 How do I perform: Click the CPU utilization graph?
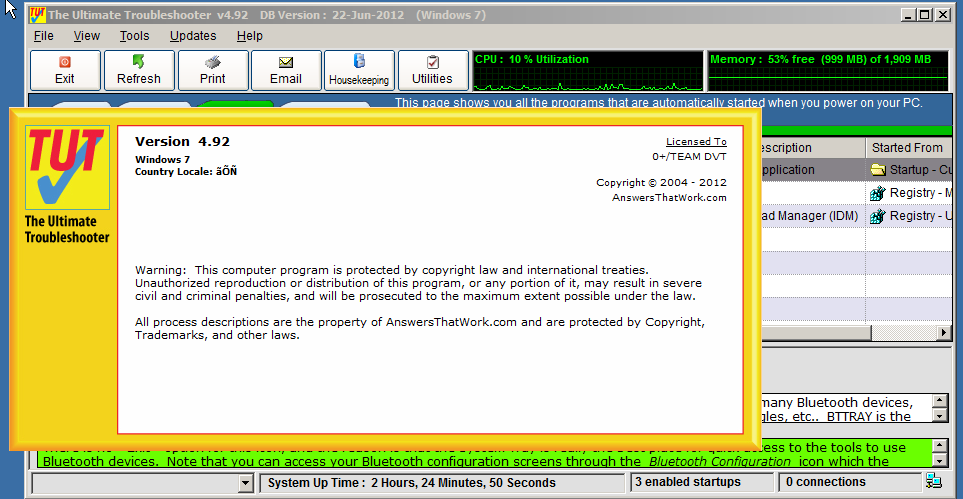[x=587, y=71]
